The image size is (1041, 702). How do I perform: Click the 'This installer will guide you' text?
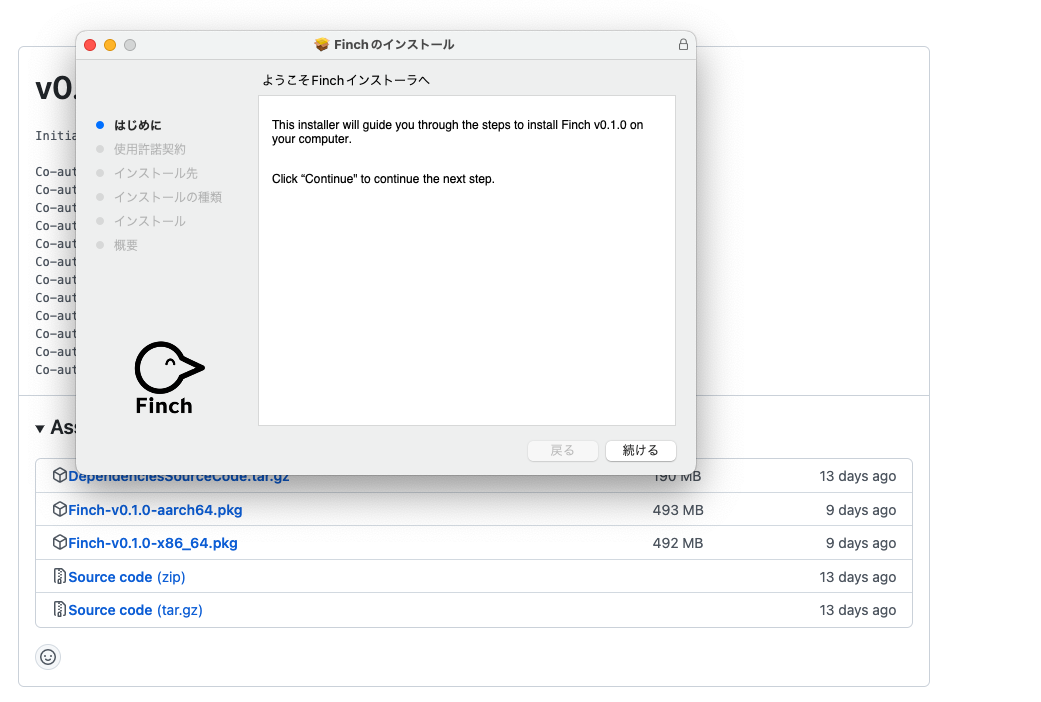pos(457,132)
